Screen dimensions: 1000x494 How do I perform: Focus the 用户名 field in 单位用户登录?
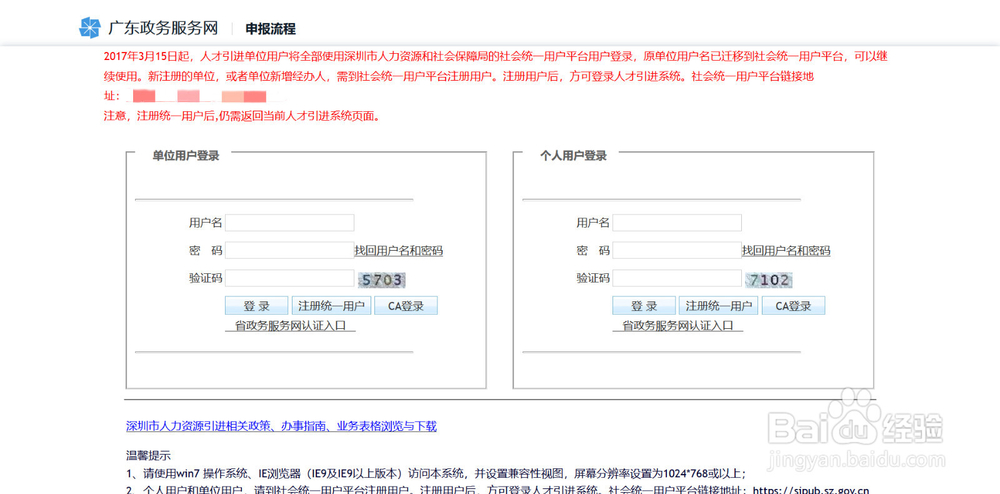(x=290, y=222)
